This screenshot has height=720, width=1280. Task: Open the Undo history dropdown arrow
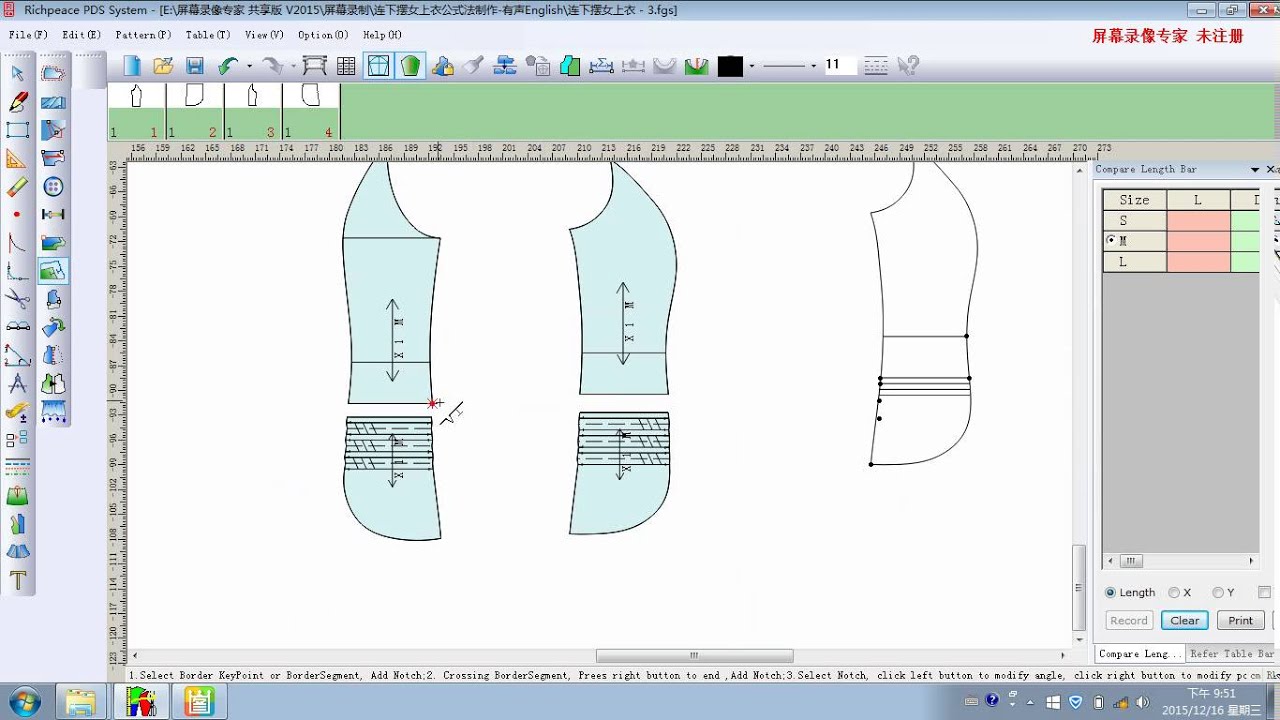[x=249, y=66]
